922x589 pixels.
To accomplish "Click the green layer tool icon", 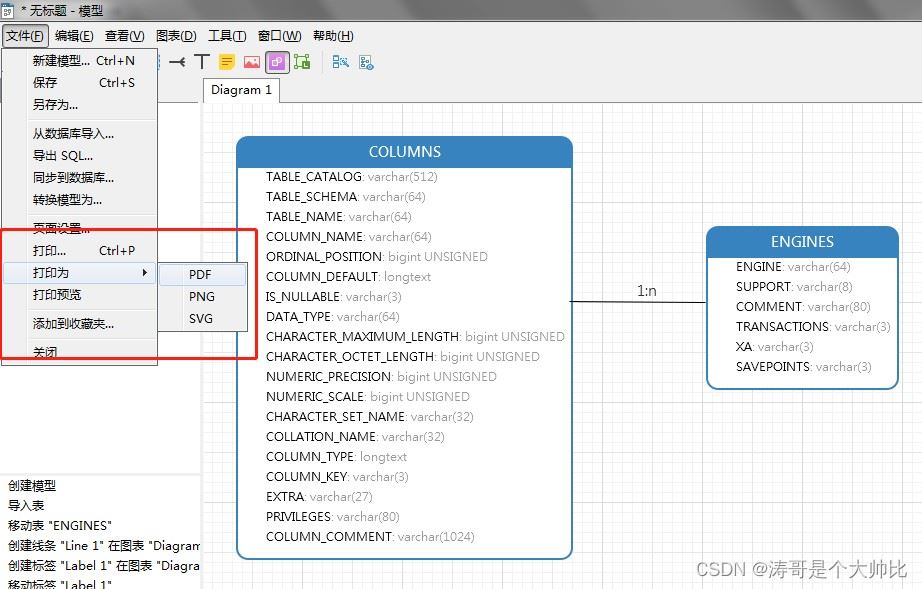I will pyautogui.click(x=302, y=62).
